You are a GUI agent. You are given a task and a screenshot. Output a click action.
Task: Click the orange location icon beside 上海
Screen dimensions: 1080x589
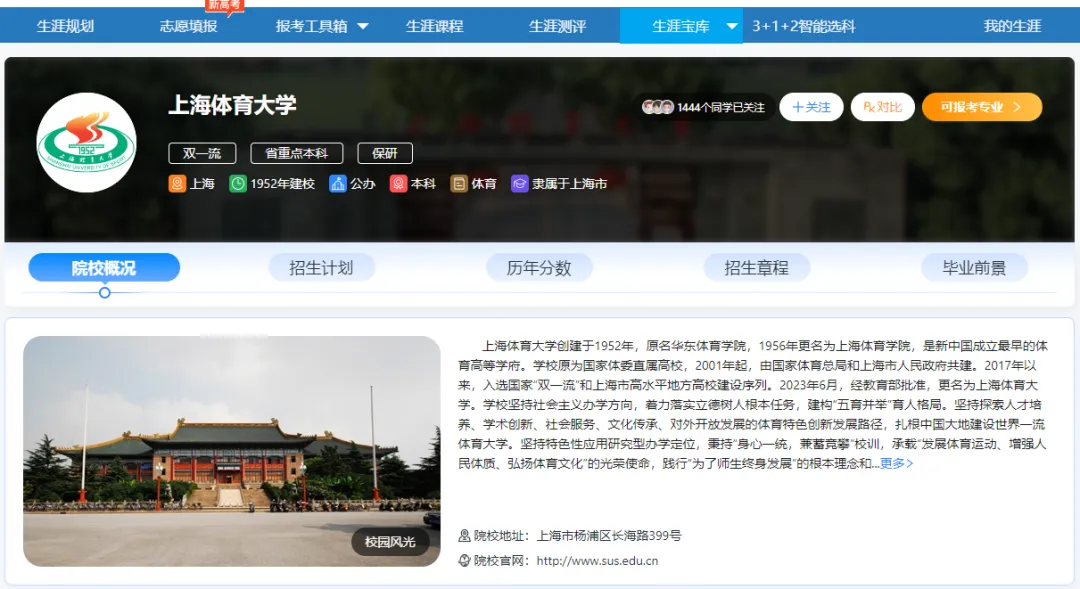tap(177, 184)
